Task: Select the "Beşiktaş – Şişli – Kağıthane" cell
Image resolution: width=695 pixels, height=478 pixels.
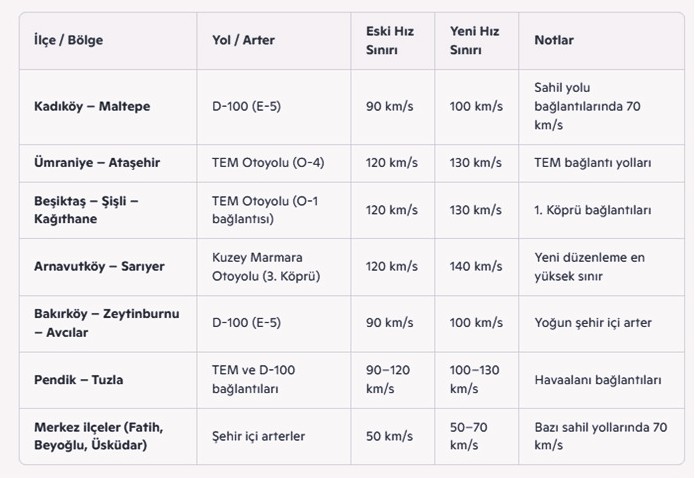Action: [x=86, y=210]
